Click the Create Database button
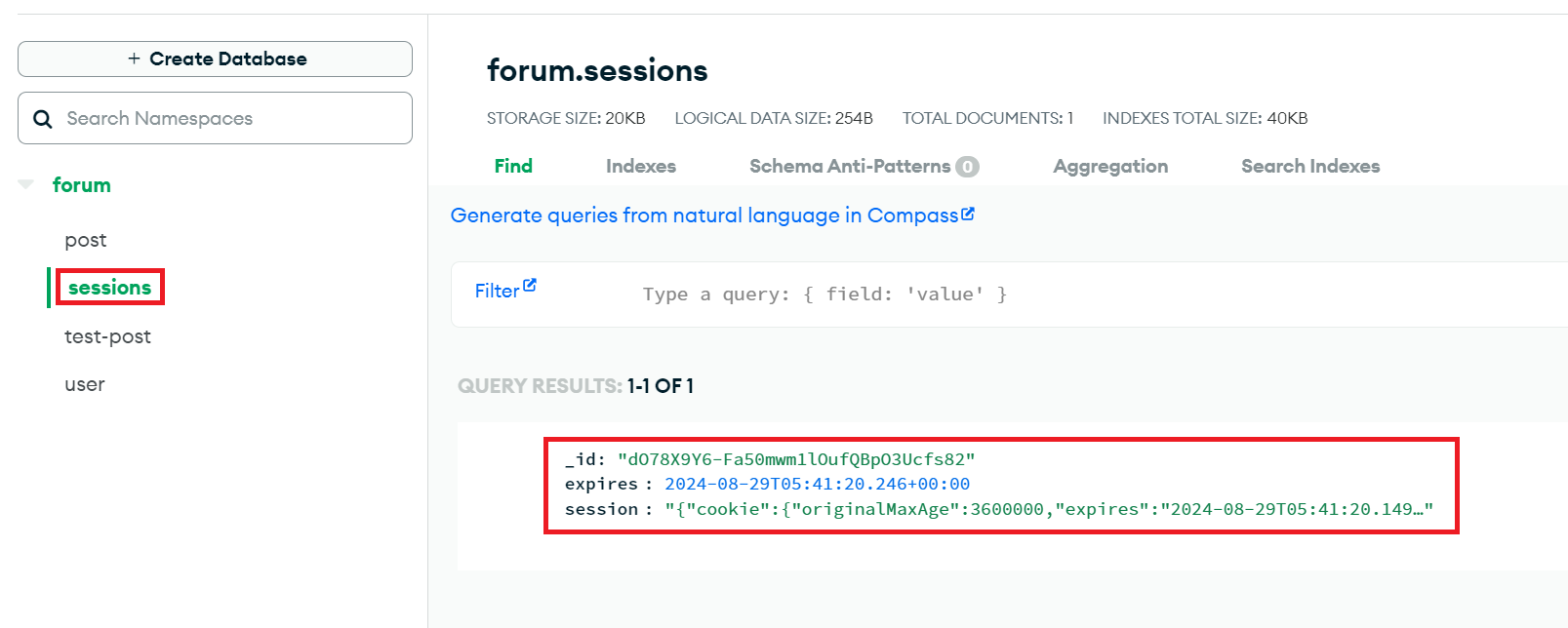Viewport: 1568px width, 628px height. 215,59
